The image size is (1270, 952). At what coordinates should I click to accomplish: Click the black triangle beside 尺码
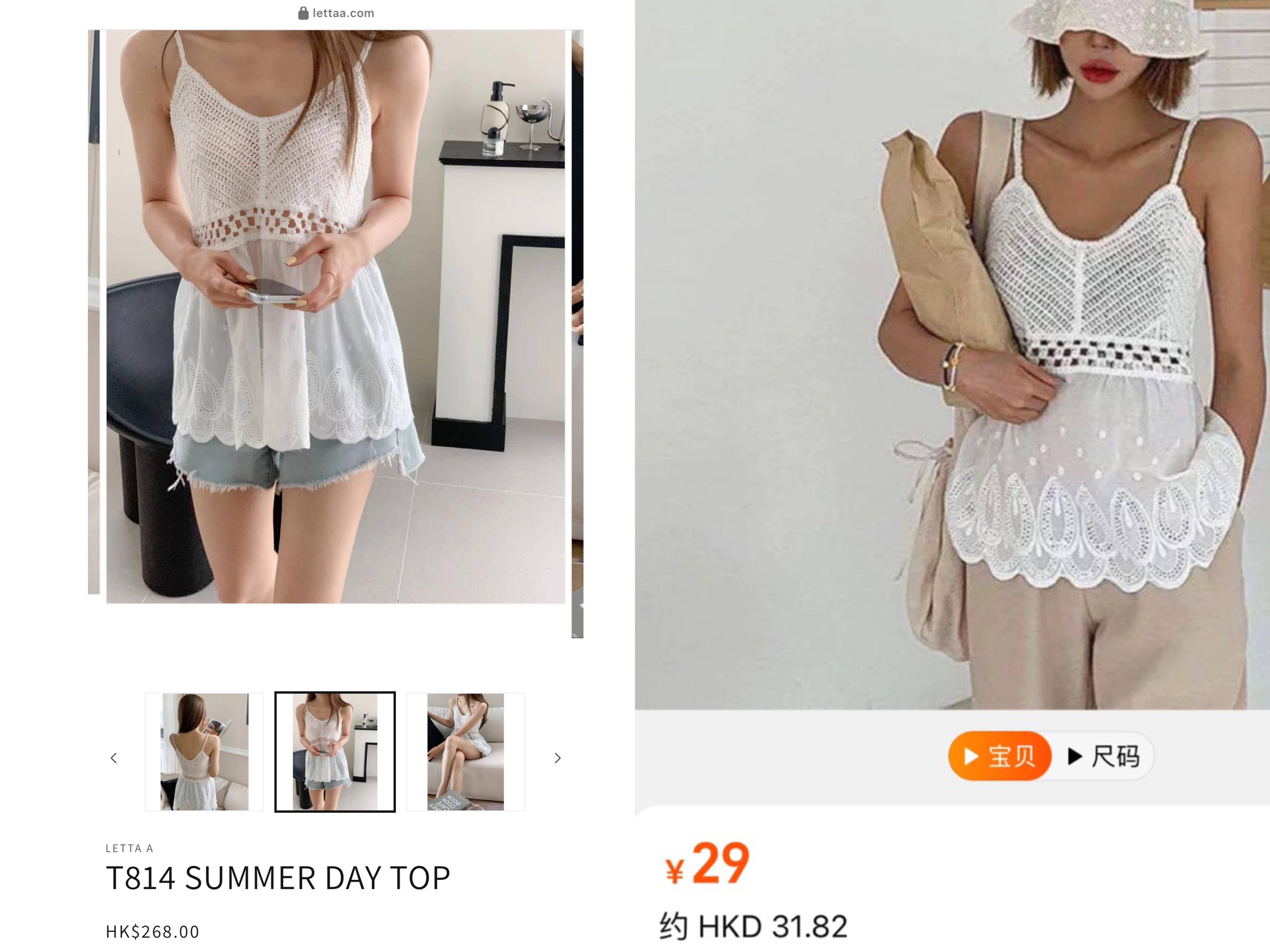tap(1075, 756)
